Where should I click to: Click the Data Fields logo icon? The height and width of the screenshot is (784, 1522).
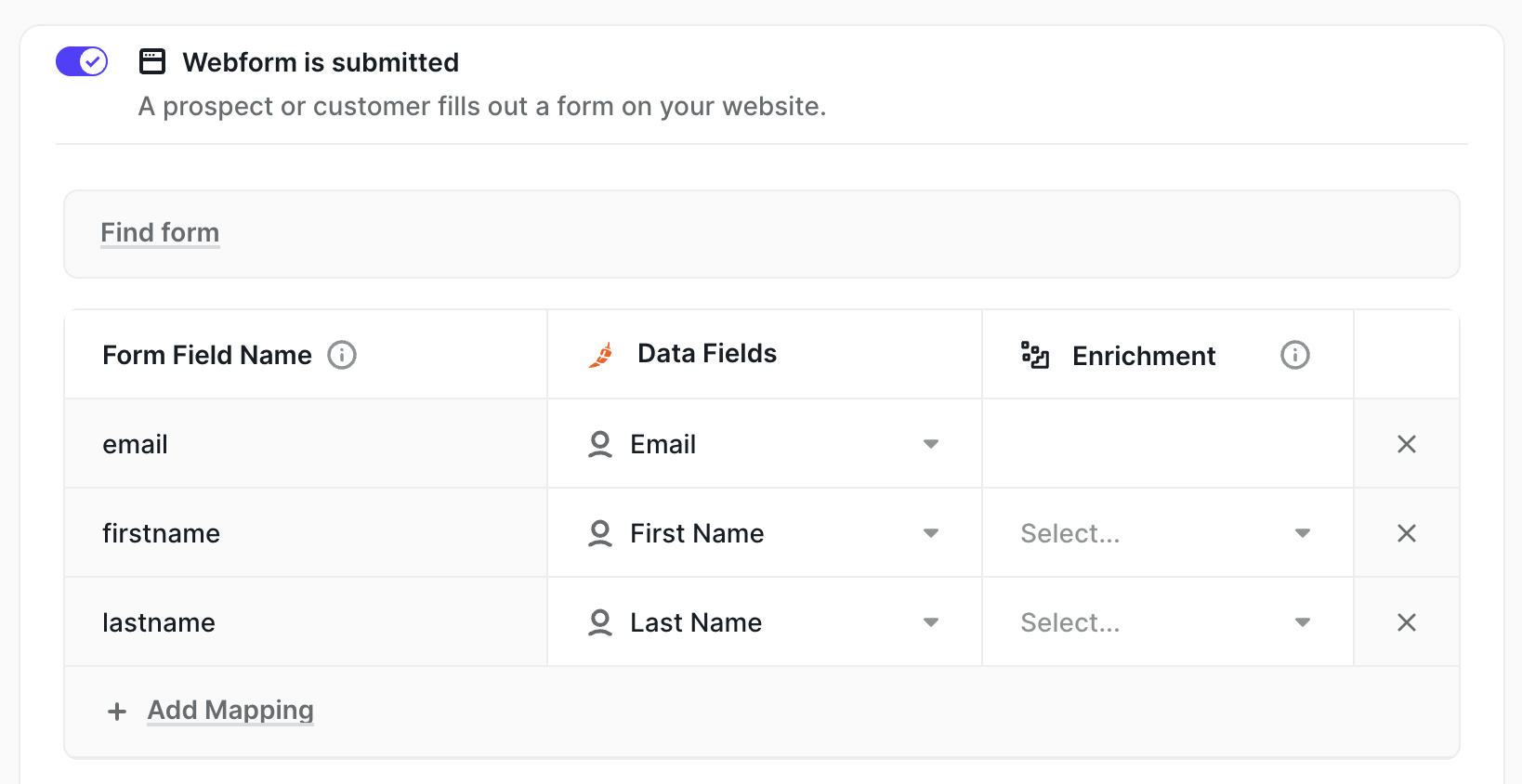(601, 355)
